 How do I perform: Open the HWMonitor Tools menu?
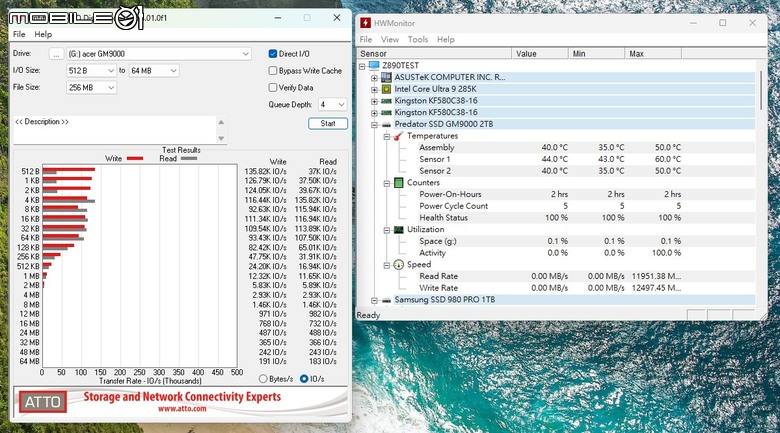[418, 39]
